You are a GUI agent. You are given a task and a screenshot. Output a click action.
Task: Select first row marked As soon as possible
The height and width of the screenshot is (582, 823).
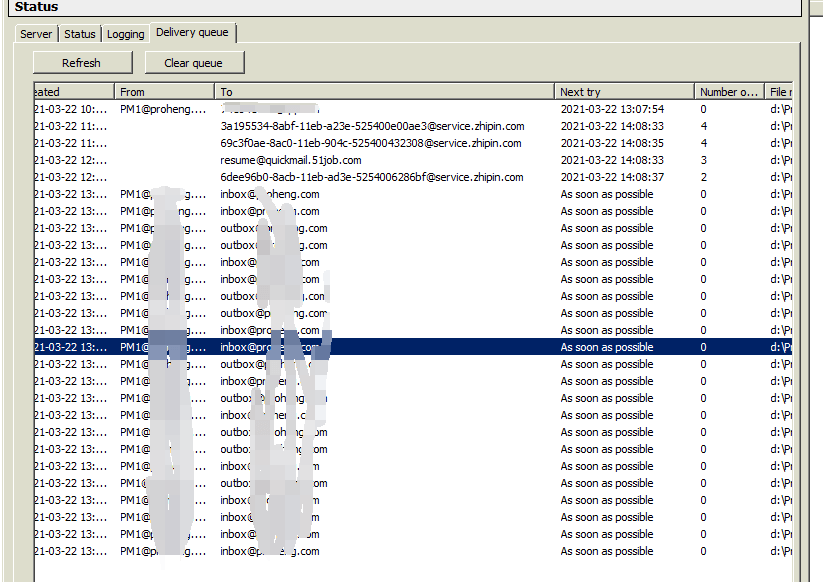(606, 194)
